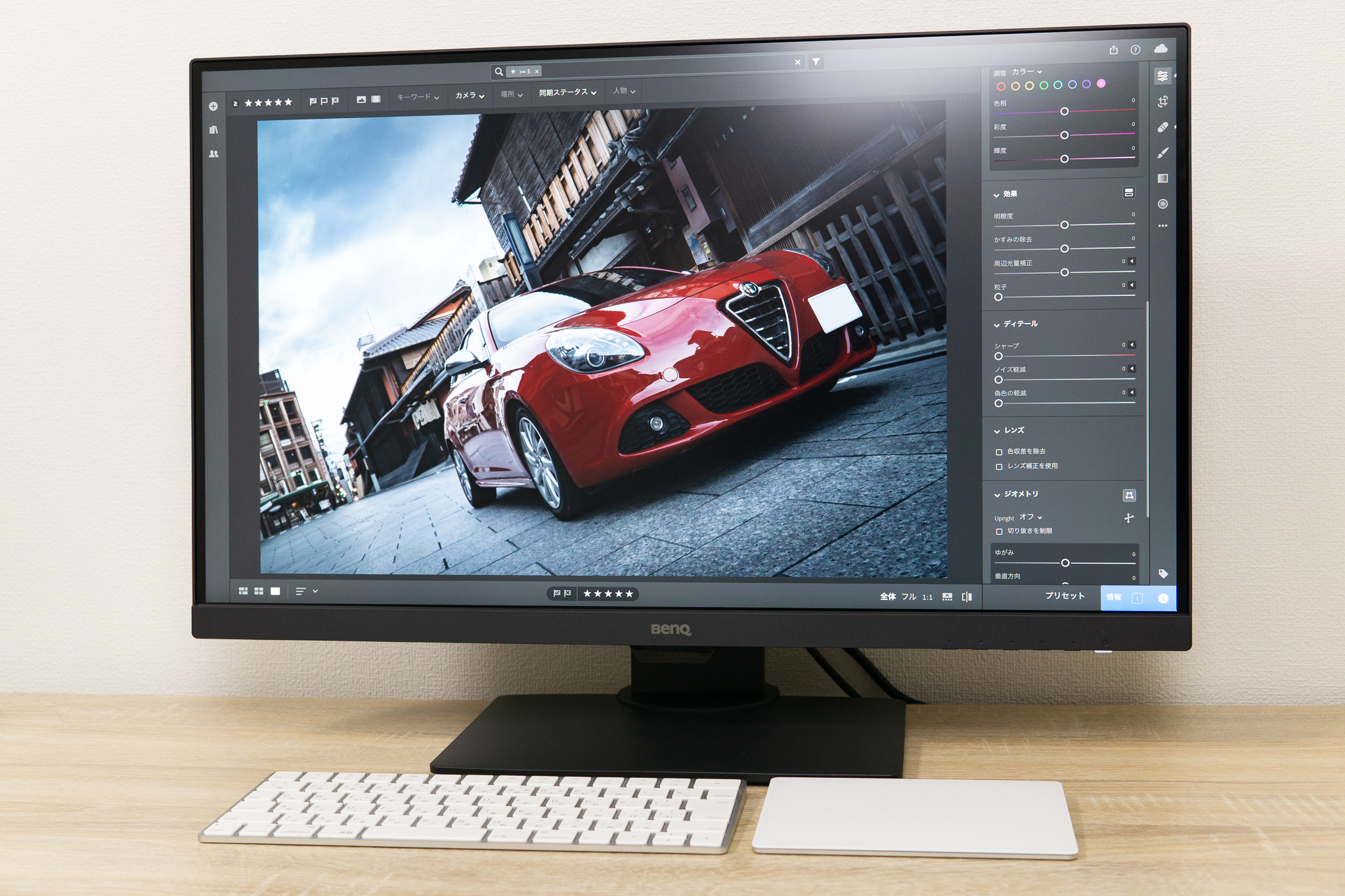The height and width of the screenshot is (896, 1345).
Task: Open the Albums library icon in left sidebar
Action: tap(213, 131)
